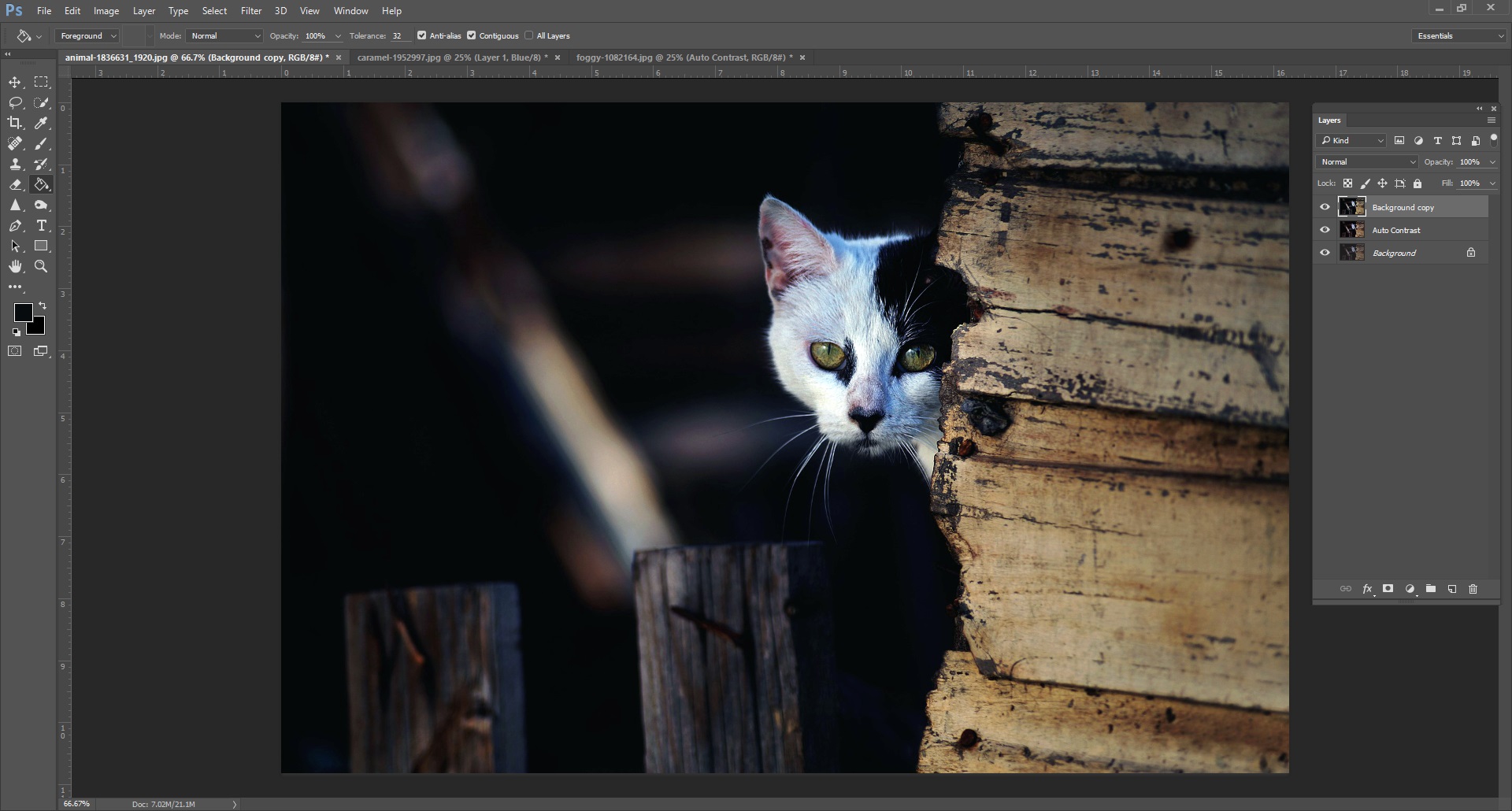The width and height of the screenshot is (1512, 811).
Task: Open the Filter menu
Action: (x=251, y=11)
